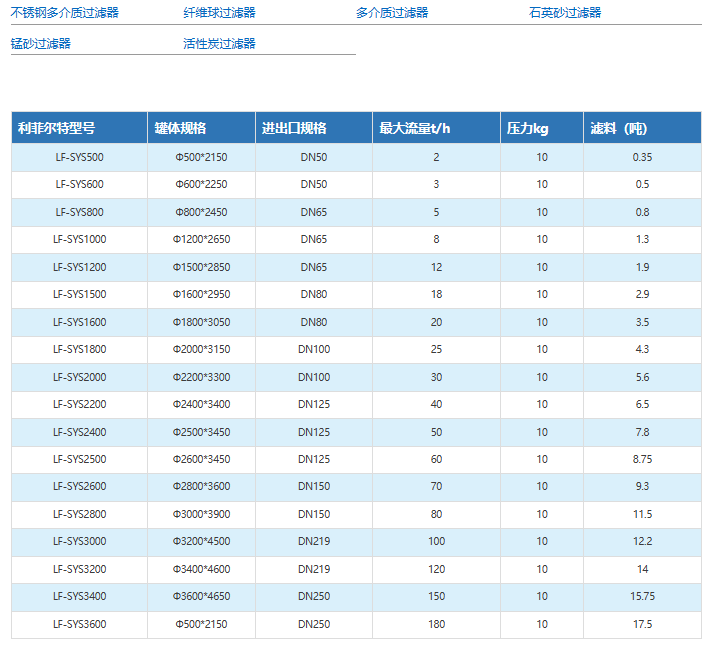Image resolution: width=717 pixels, height=645 pixels.
Task: Click the Φ3200*4500 tank specification cell
Action: click(x=201, y=542)
